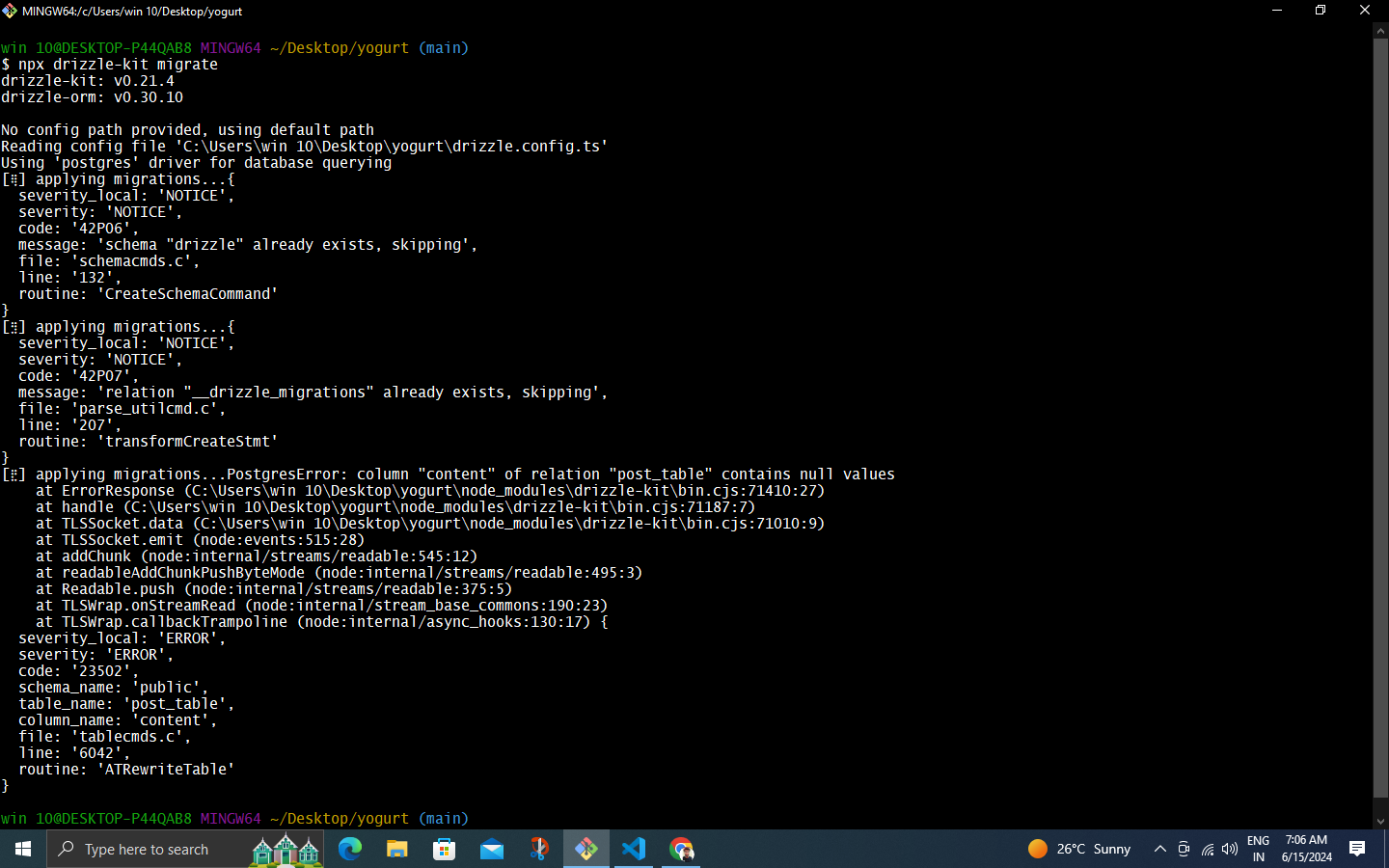
Task: Click the Git Bash taskbar icon
Action: (x=586, y=849)
